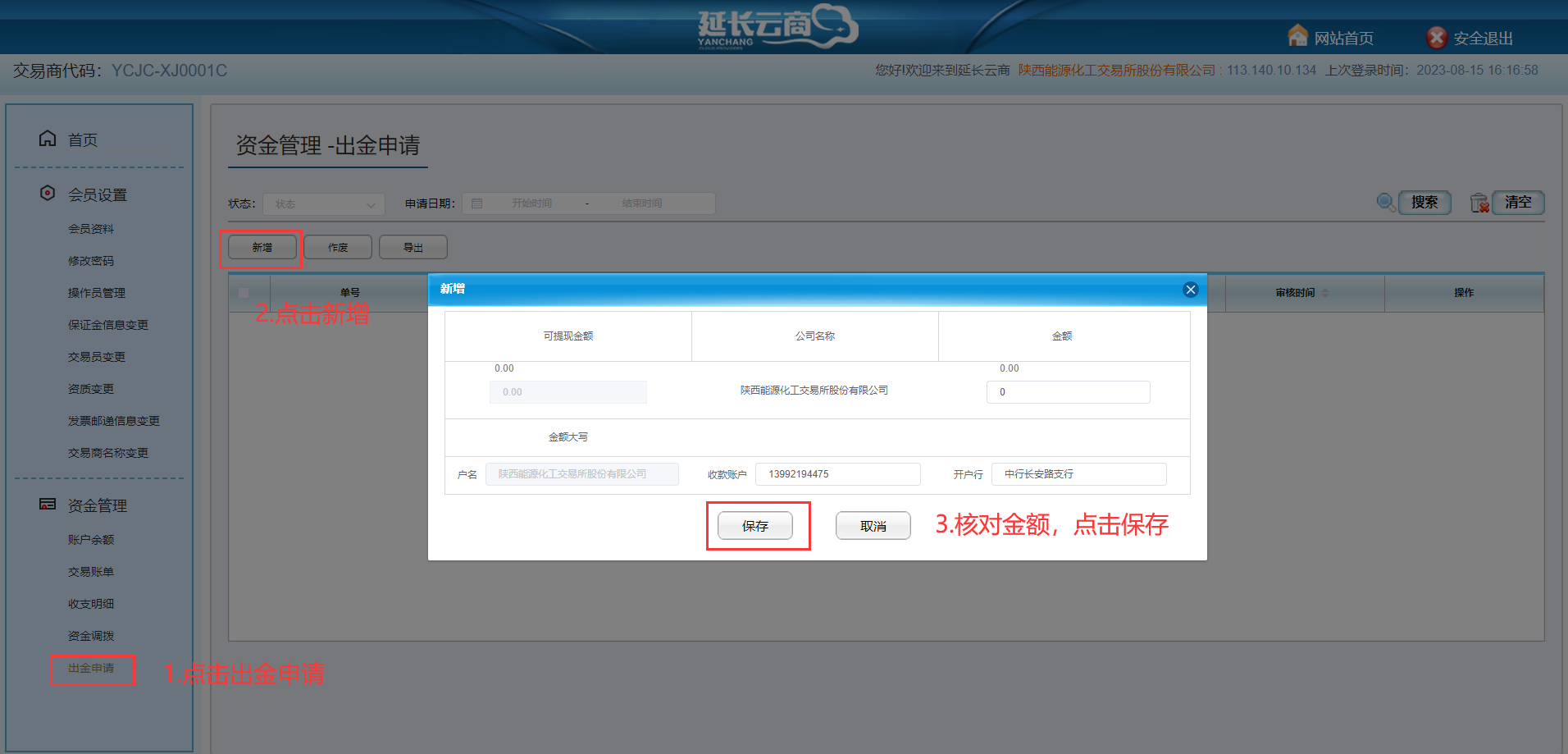Screen dimensions: 1568x754
Task: Close the 新增 dialog with X
Action: (x=1191, y=290)
